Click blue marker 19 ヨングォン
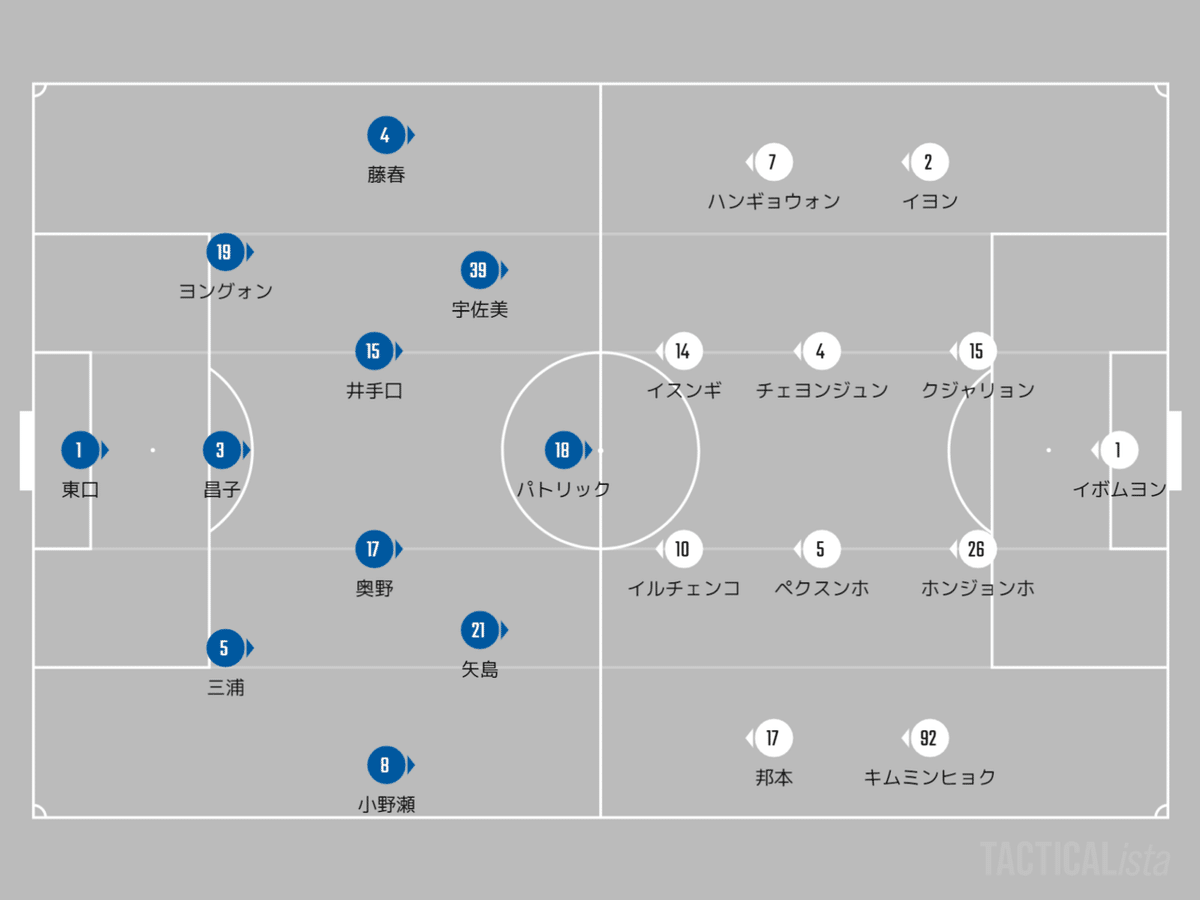The height and width of the screenshot is (900, 1200). pos(224,252)
